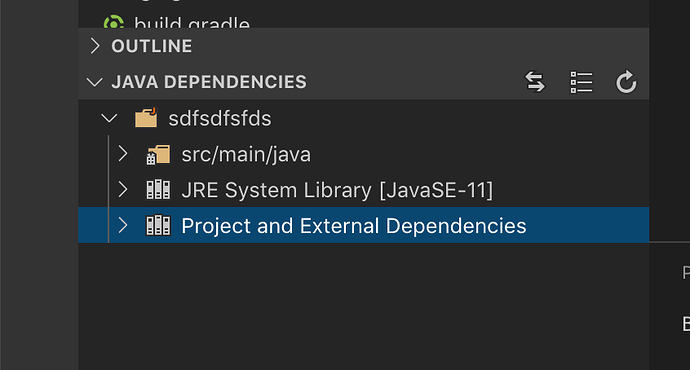Click the green Gradle icon beside build.gradle
This screenshot has width=690, height=370.
coord(114,22)
